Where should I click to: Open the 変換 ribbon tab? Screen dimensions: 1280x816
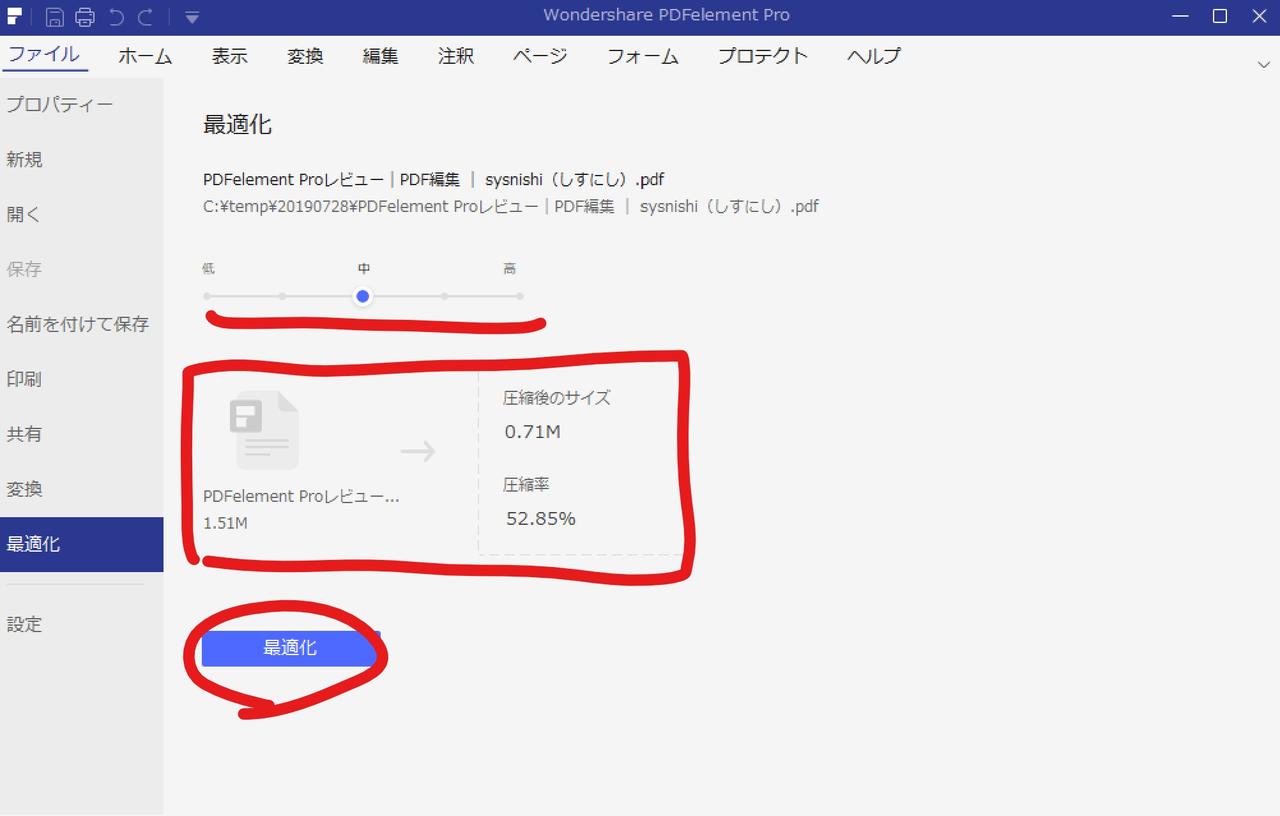tap(305, 56)
